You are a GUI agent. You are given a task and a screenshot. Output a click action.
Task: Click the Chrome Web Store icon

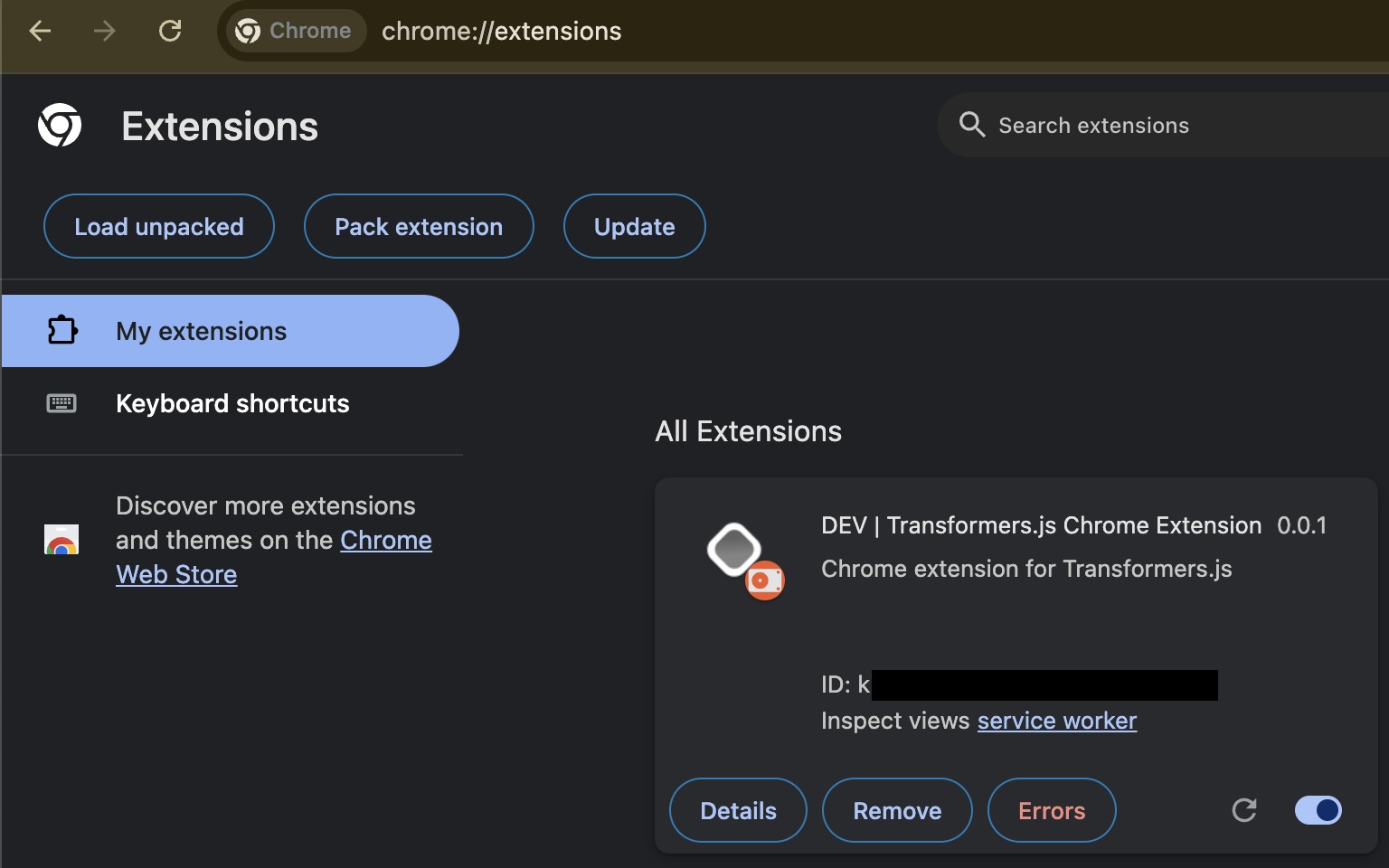pos(61,540)
